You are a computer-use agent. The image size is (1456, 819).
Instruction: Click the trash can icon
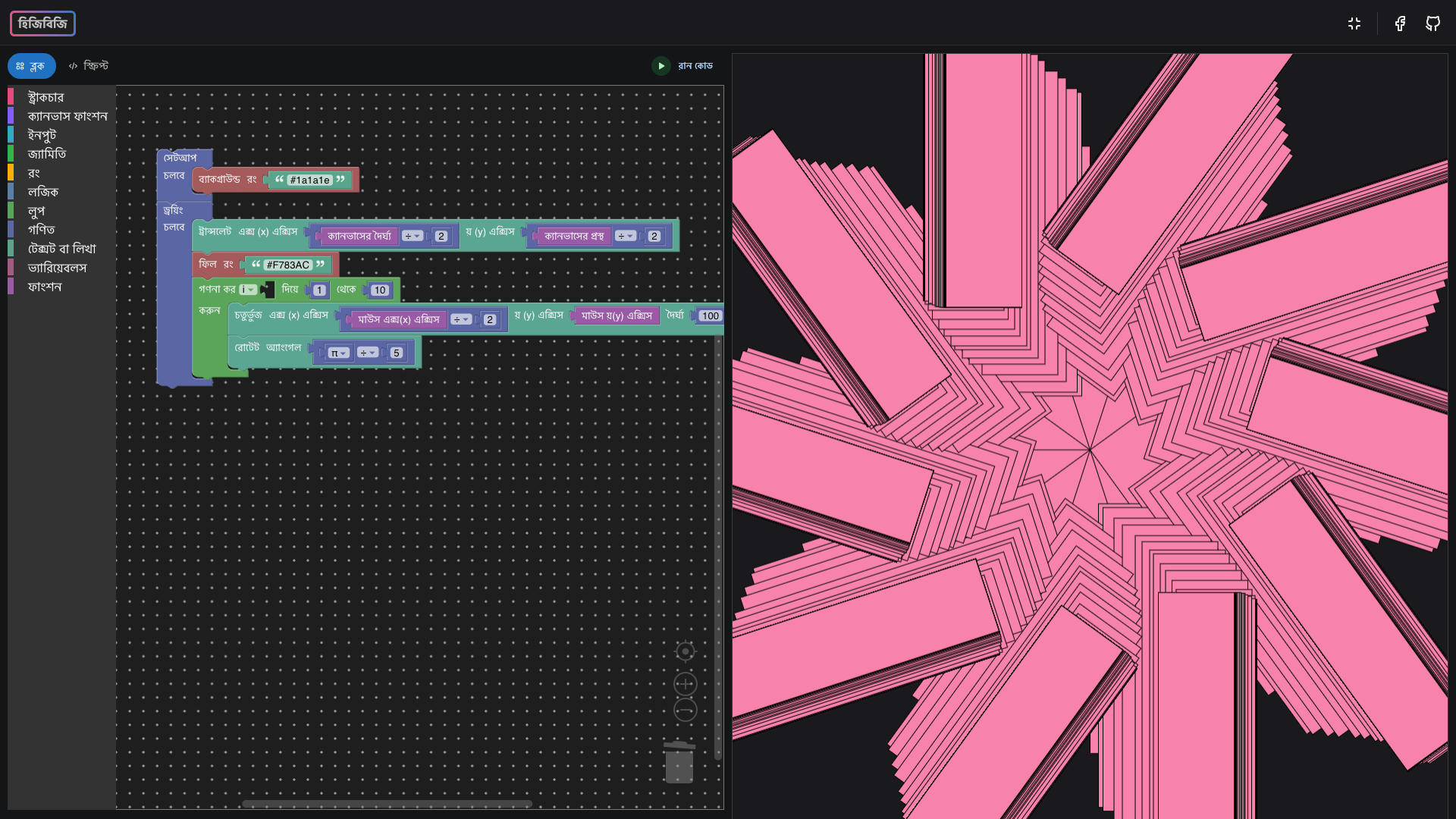(x=679, y=762)
